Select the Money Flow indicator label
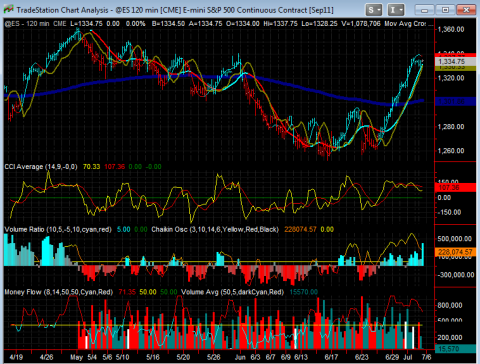 [58, 292]
